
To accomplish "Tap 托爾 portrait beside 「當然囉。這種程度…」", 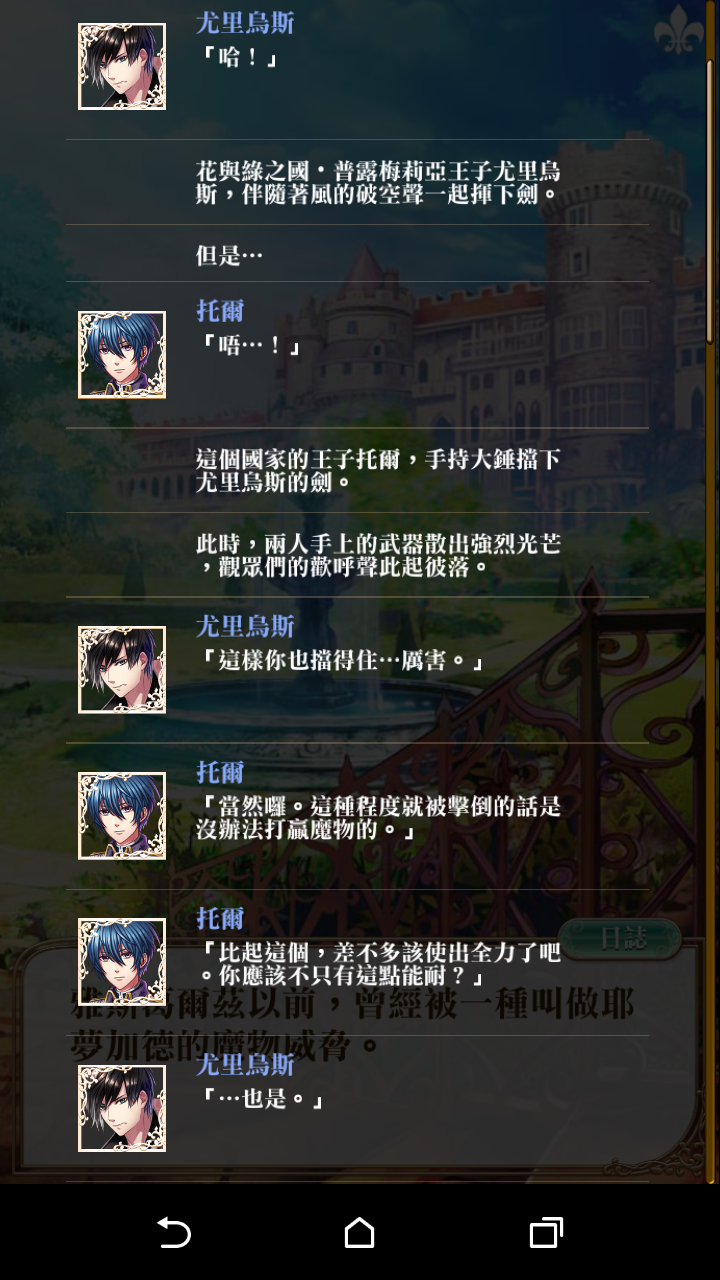I will point(122,816).
